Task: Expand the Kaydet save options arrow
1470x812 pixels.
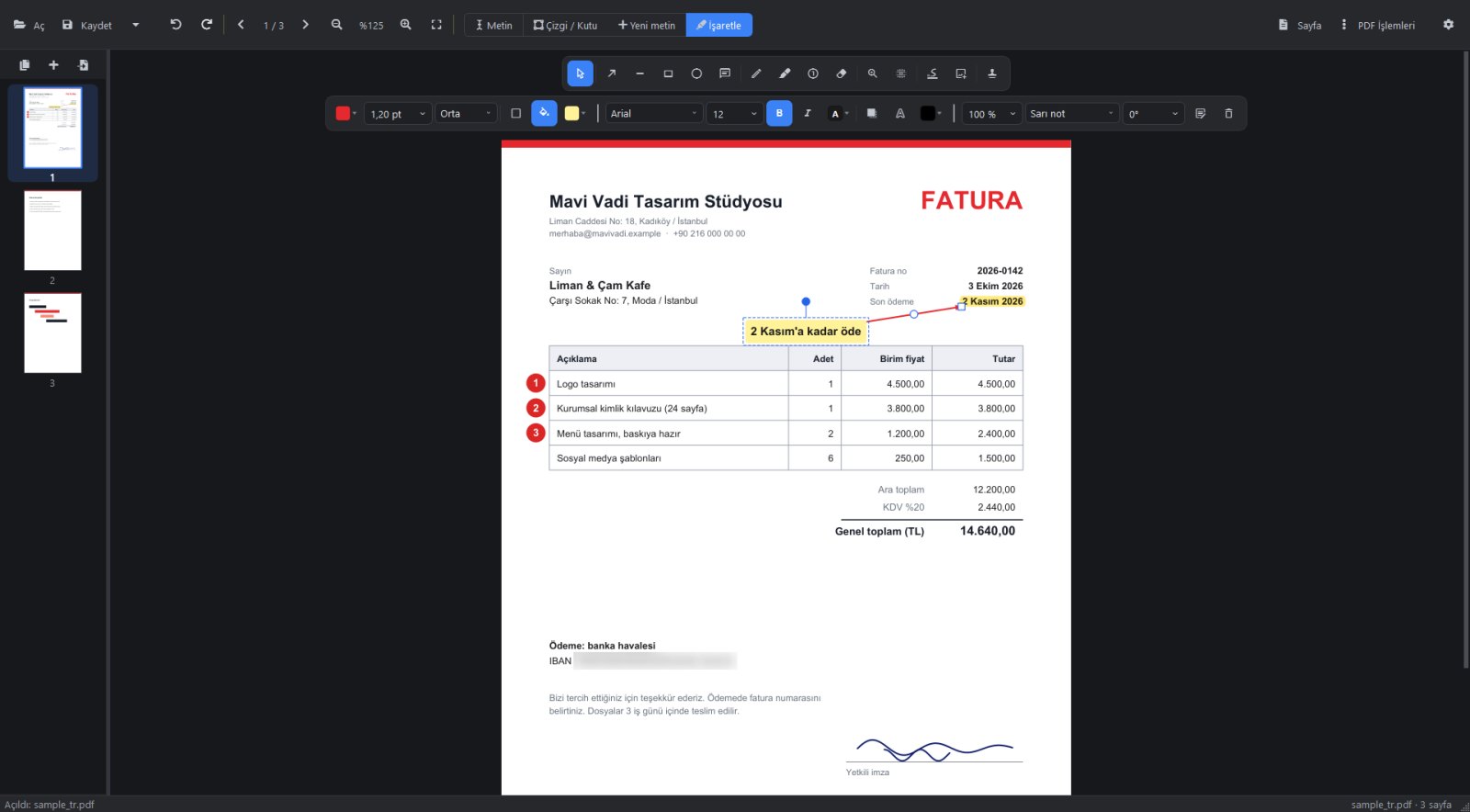Action: coord(136,25)
